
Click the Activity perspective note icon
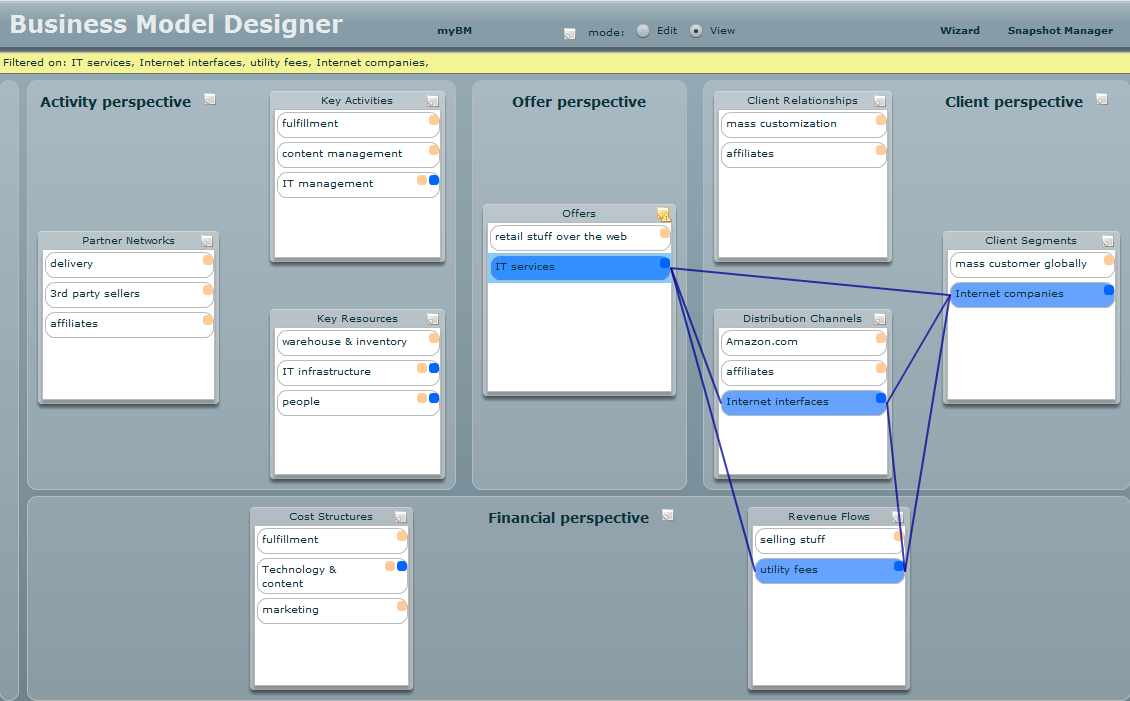point(210,99)
